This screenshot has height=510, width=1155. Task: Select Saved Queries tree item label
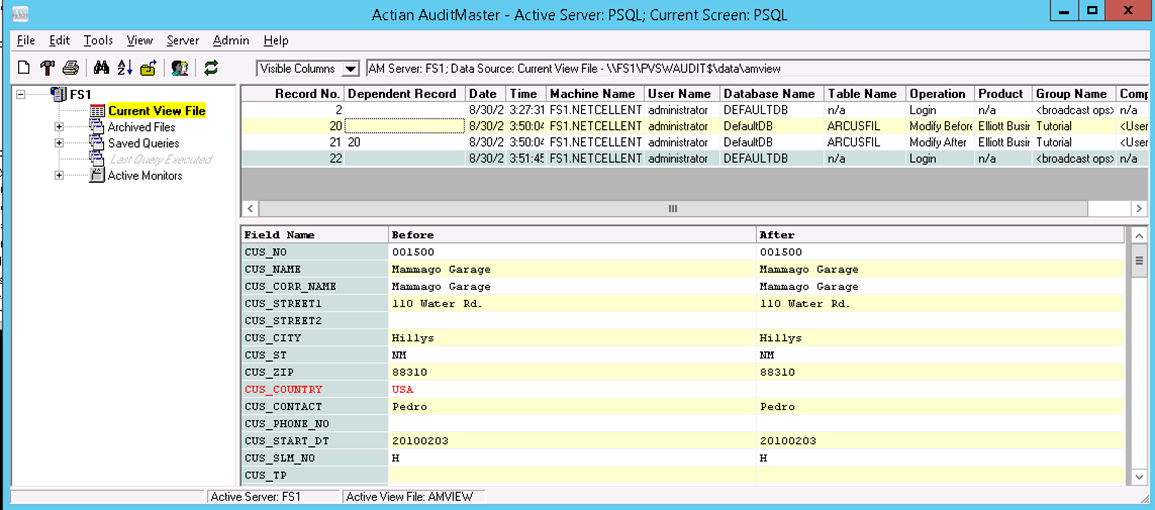[x=144, y=143]
